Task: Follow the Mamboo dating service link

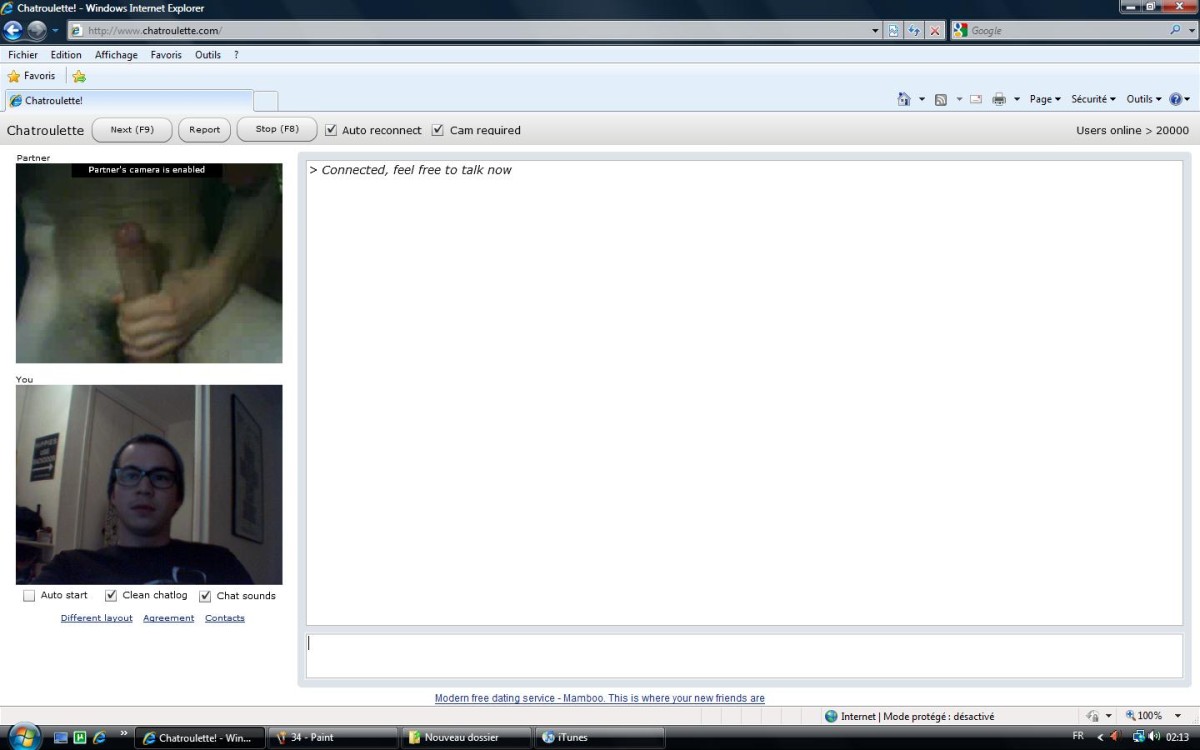Action: [600, 698]
